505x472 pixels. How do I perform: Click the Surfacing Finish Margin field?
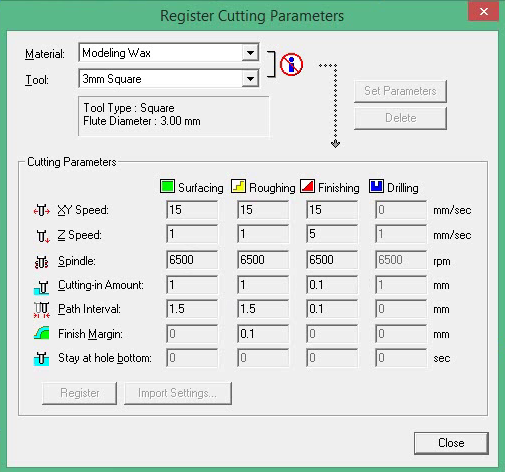click(x=192, y=334)
